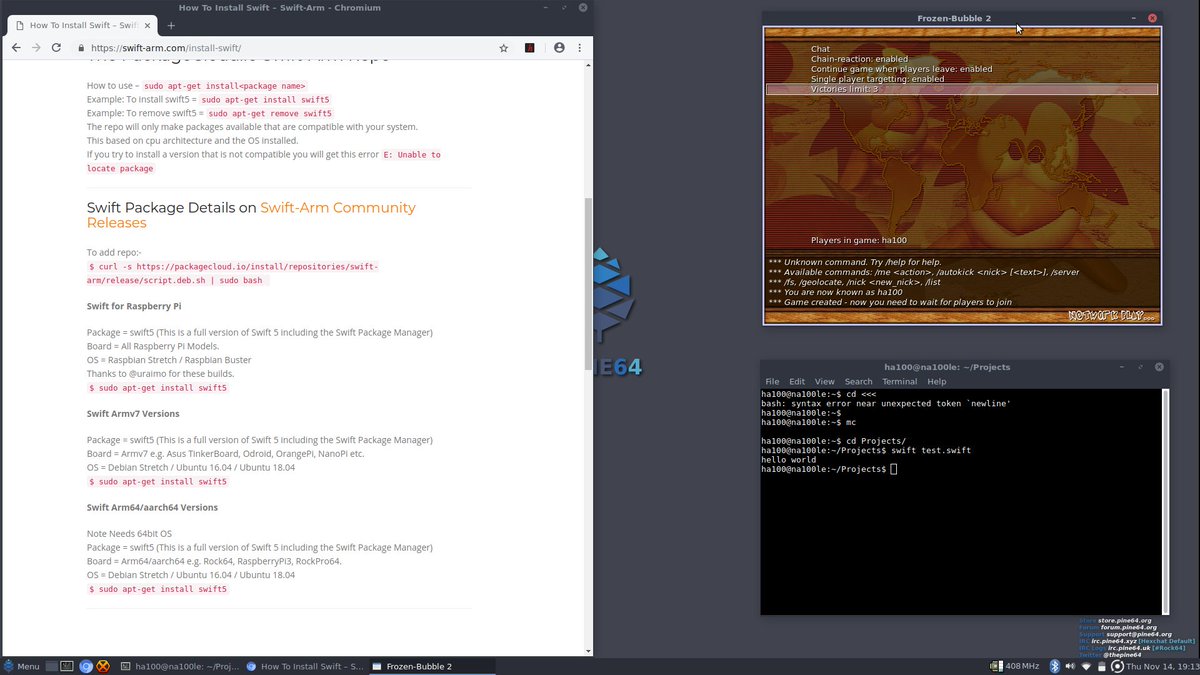Launch terminal from taskbar launcher icon

69,666
